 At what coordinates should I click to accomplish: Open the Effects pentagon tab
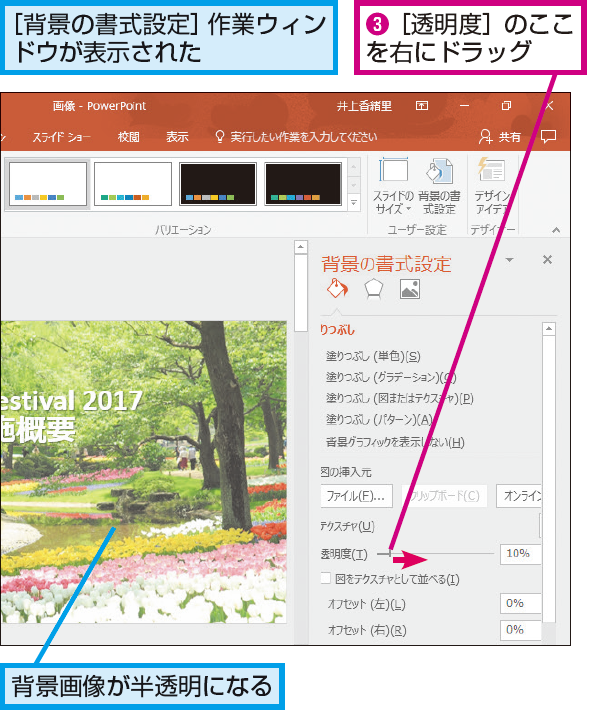click(374, 289)
